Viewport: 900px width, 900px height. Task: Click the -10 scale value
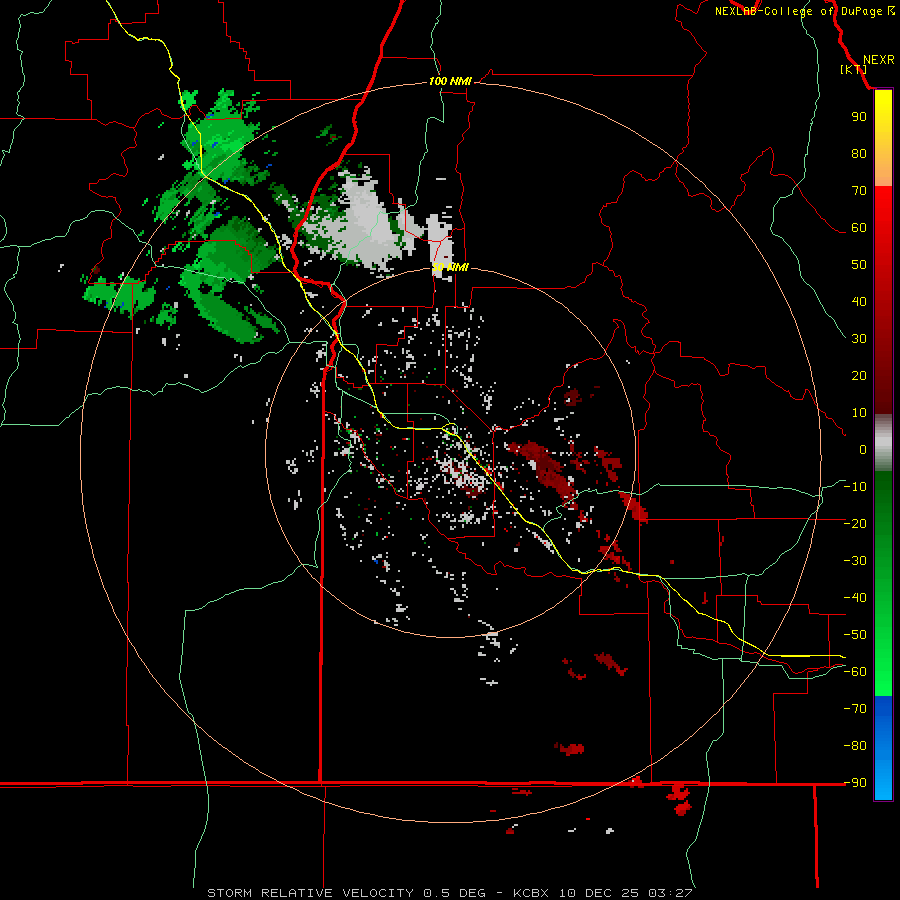click(x=855, y=487)
